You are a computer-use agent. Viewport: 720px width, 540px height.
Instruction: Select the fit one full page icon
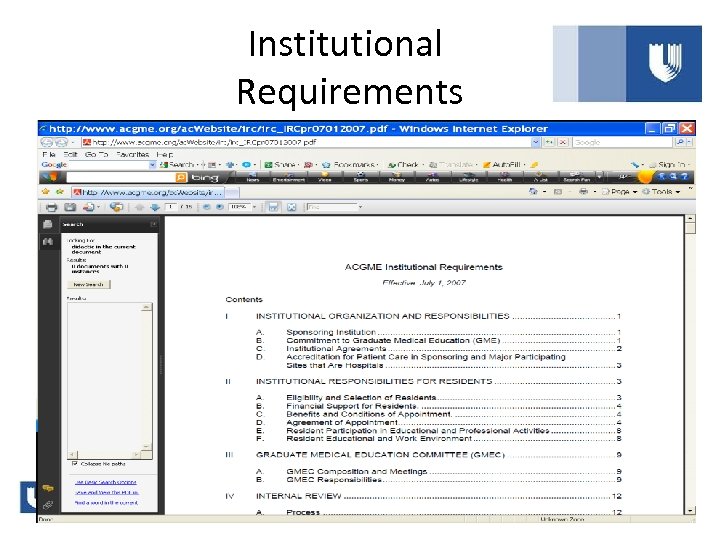[x=292, y=207]
